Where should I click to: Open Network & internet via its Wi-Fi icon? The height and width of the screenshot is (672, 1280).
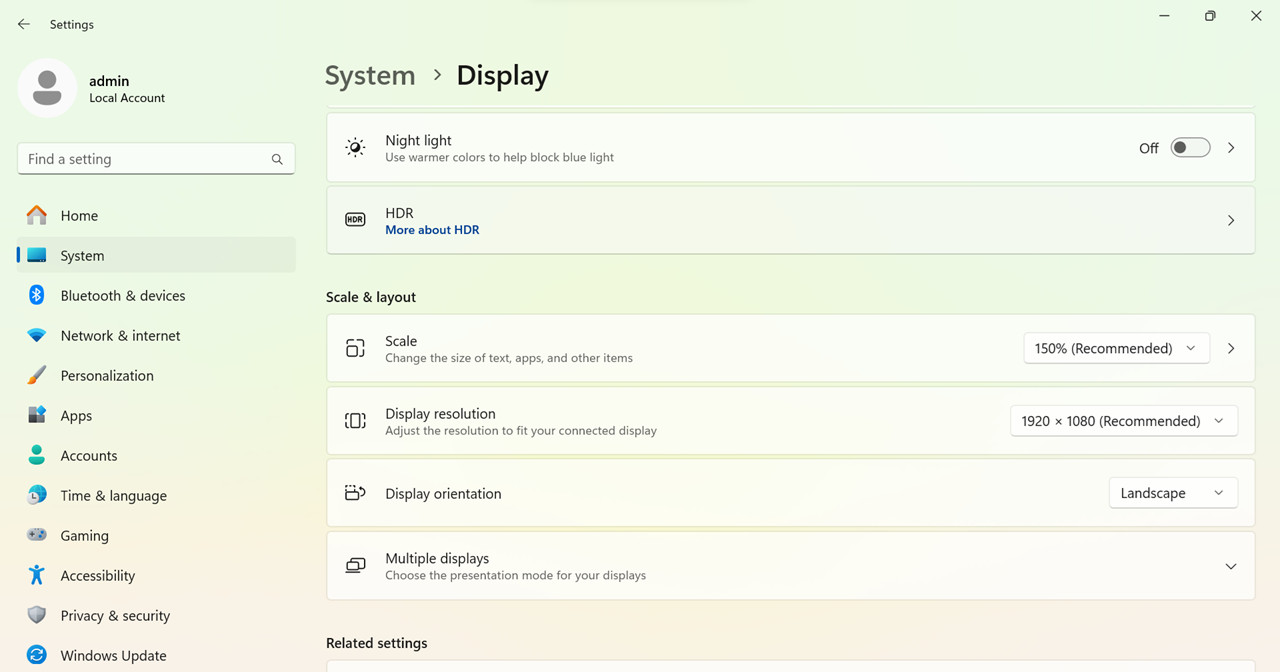tap(37, 335)
